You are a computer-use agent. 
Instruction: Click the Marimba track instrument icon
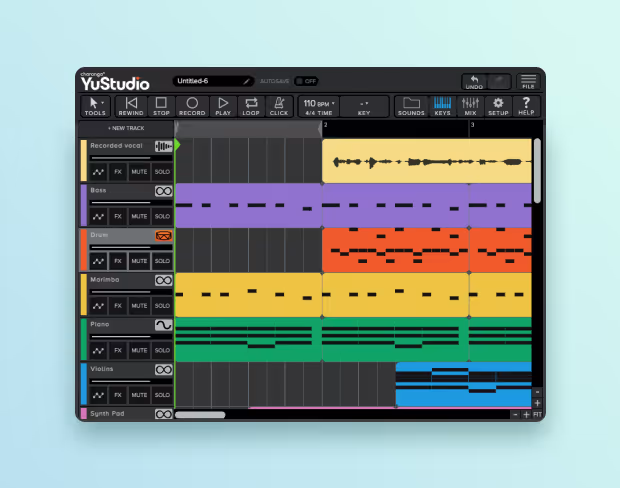click(x=163, y=280)
